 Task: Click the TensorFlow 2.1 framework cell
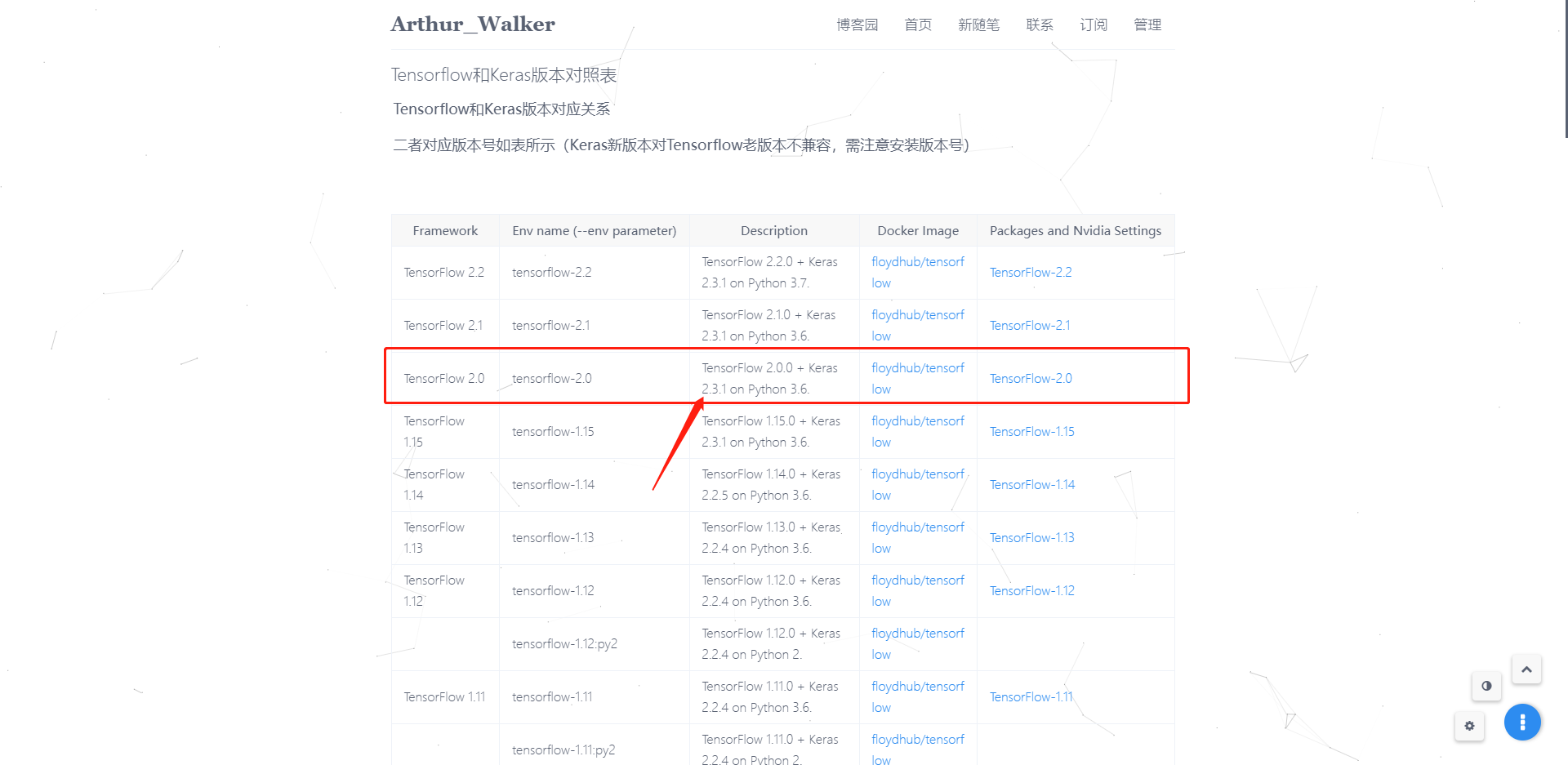pyautogui.click(x=445, y=326)
